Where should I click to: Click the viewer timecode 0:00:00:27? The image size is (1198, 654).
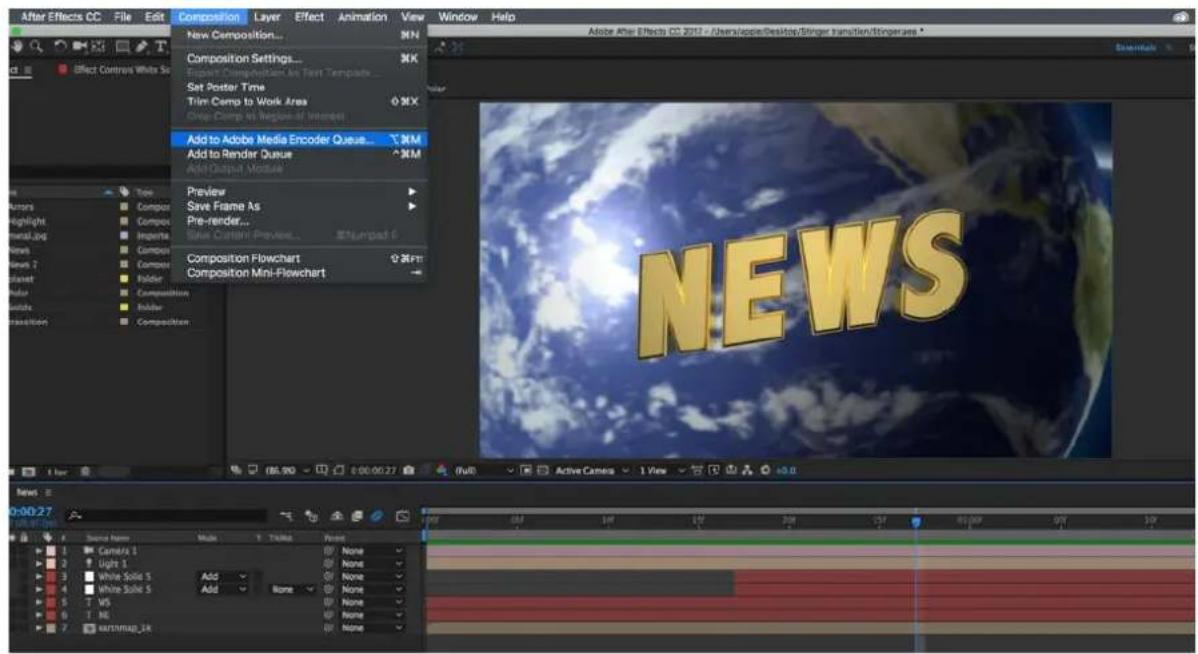click(373, 470)
